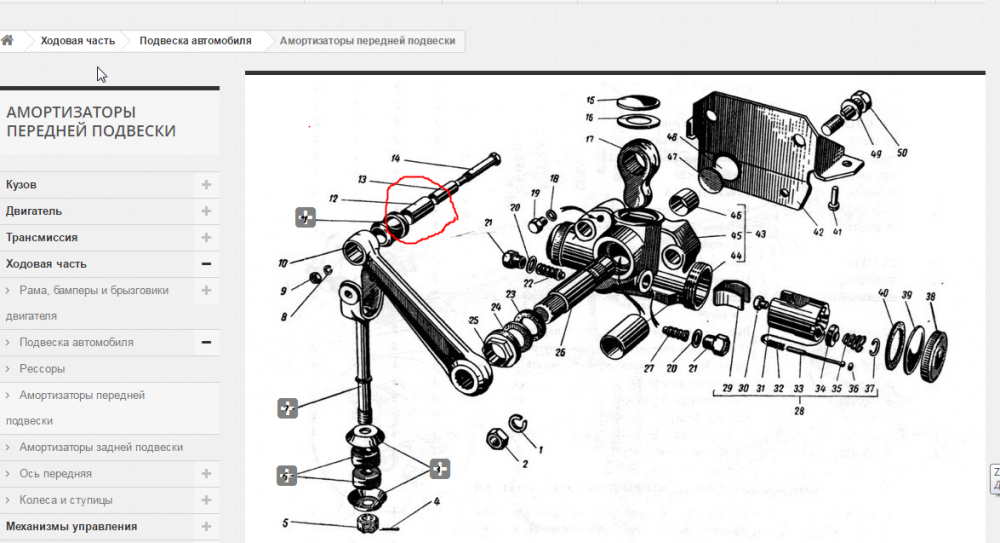The image size is (1000, 543).
Task: Expand Колеса и ступицы with its plus
Action: tap(206, 499)
